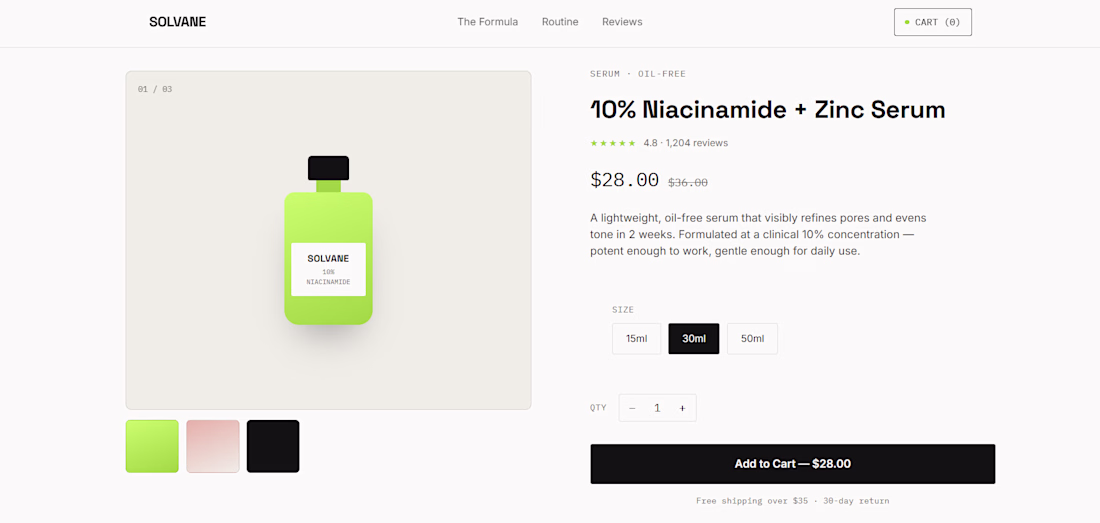
Task: Select the black product thumbnail
Action: click(273, 446)
